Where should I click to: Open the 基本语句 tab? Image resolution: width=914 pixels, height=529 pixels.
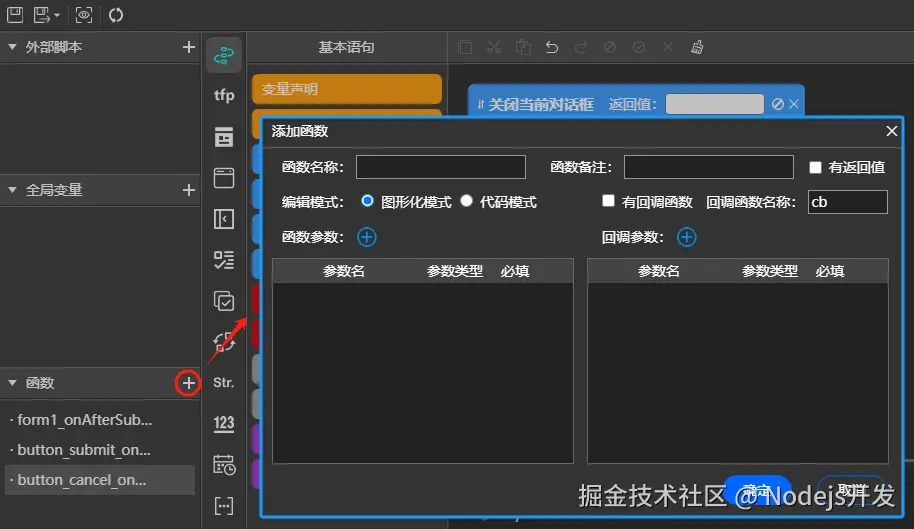[346, 47]
